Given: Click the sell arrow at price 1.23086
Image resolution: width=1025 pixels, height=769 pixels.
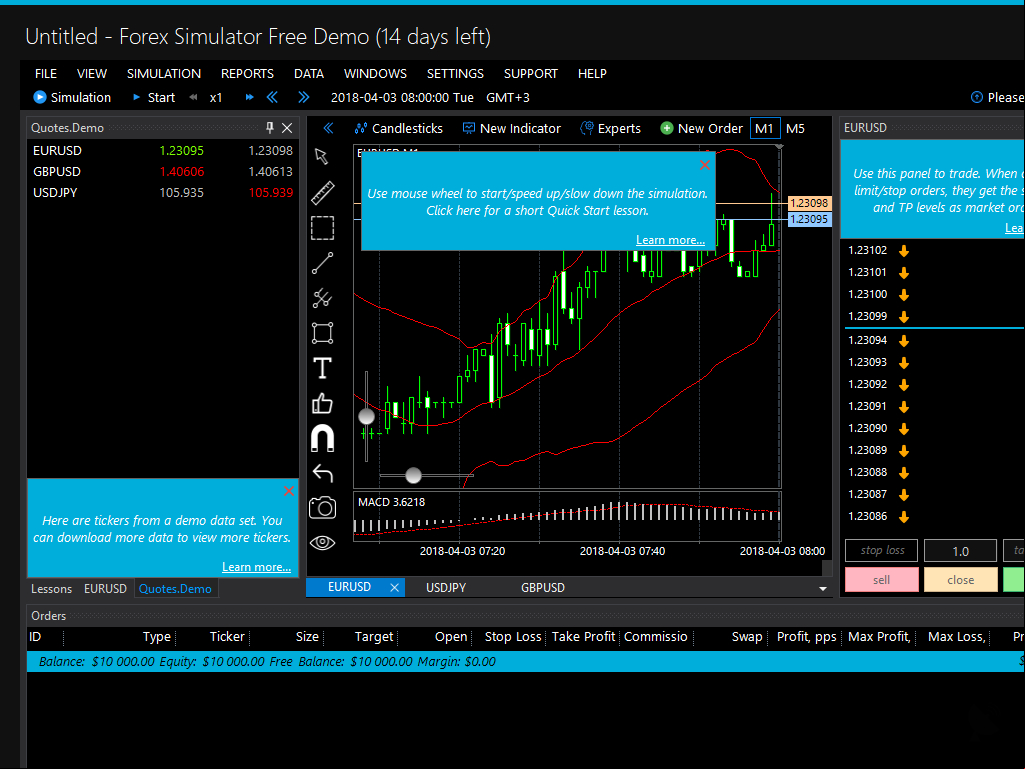Looking at the screenshot, I should click(x=904, y=517).
